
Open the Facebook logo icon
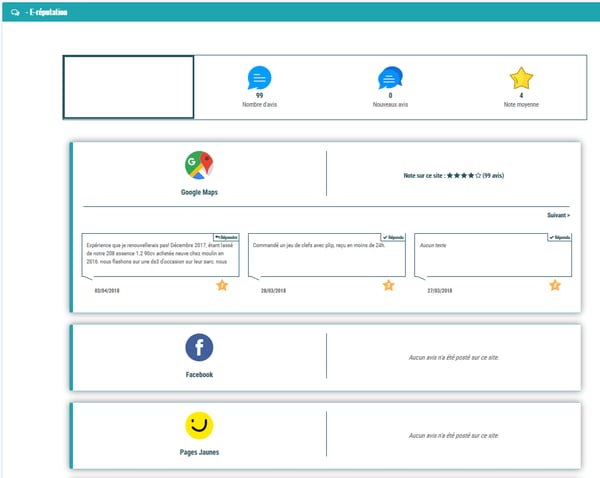click(x=199, y=348)
